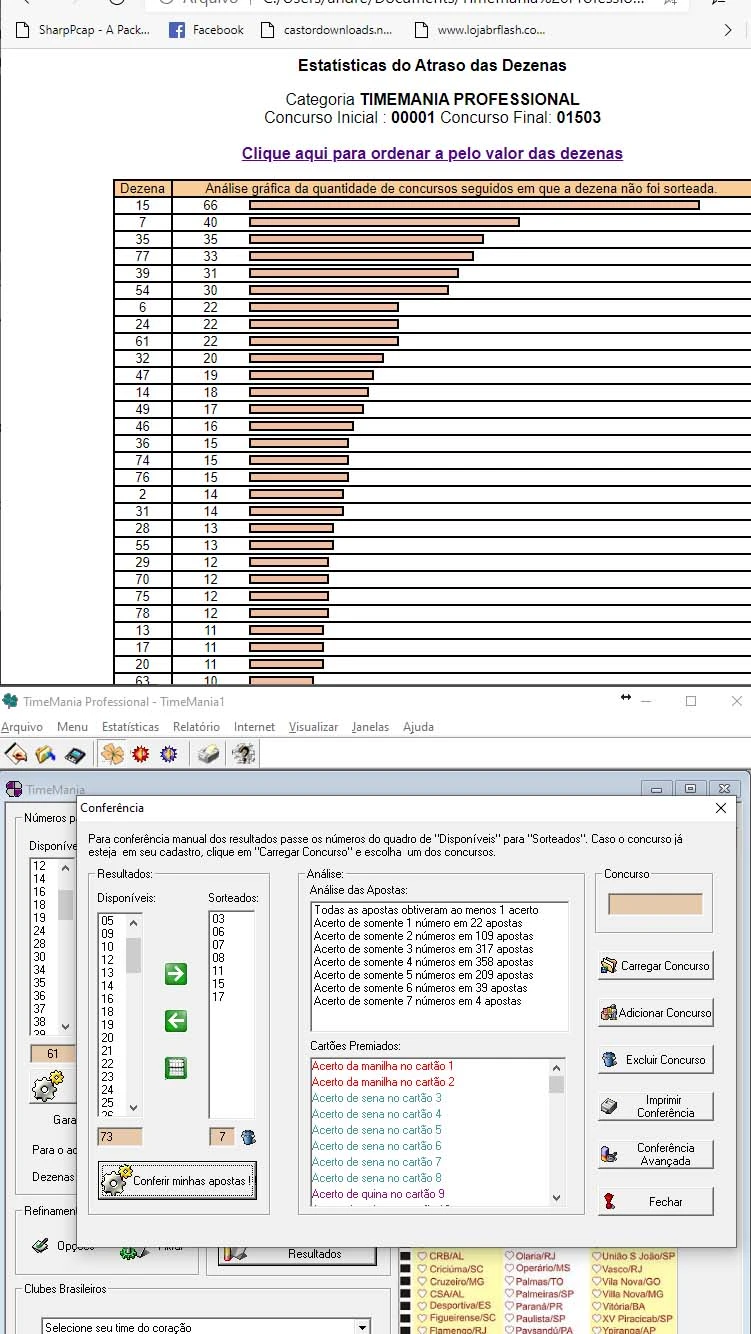Click the Cartões Premiados scrollbar up arrow

(x=557, y=1067)
